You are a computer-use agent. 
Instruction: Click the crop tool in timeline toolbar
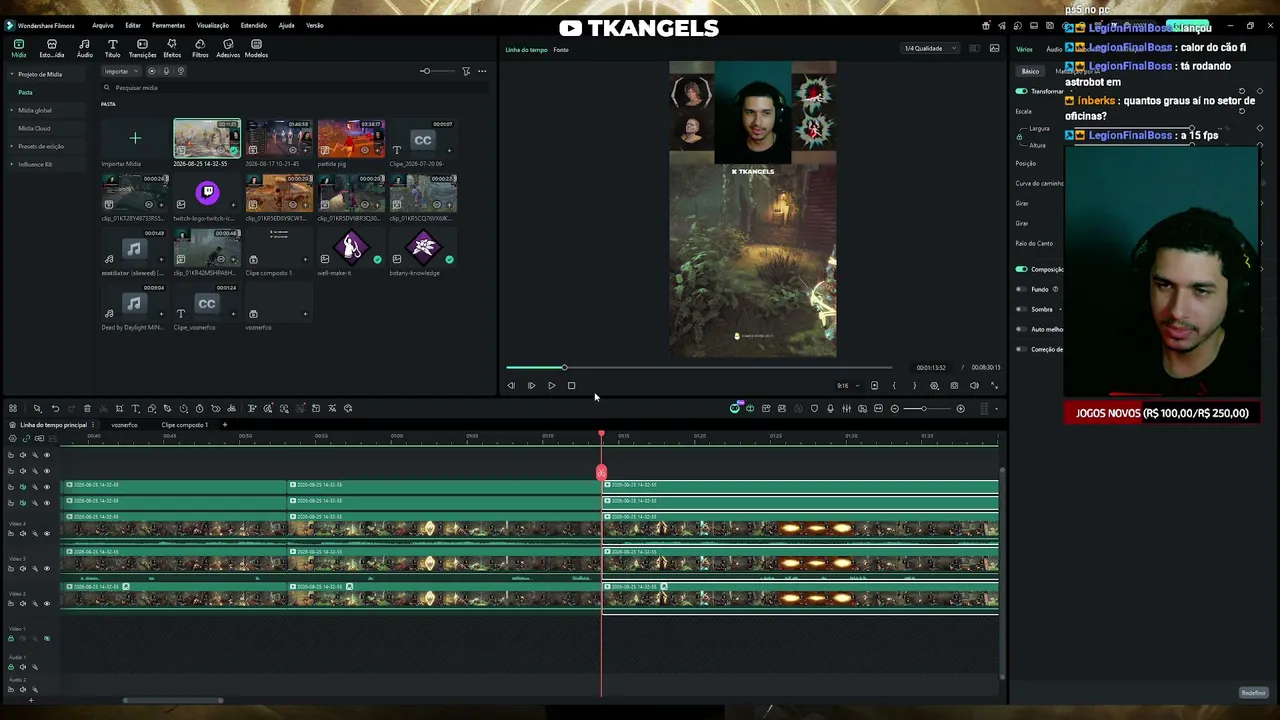pos(119,408)
